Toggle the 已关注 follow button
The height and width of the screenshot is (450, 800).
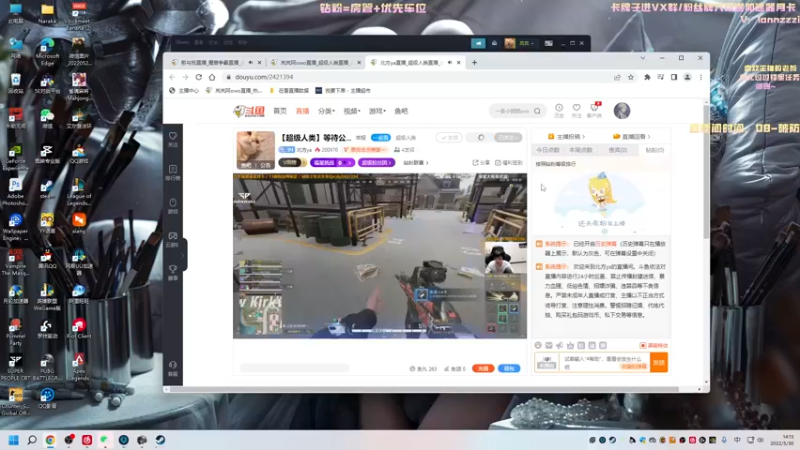tap(508, 138)
